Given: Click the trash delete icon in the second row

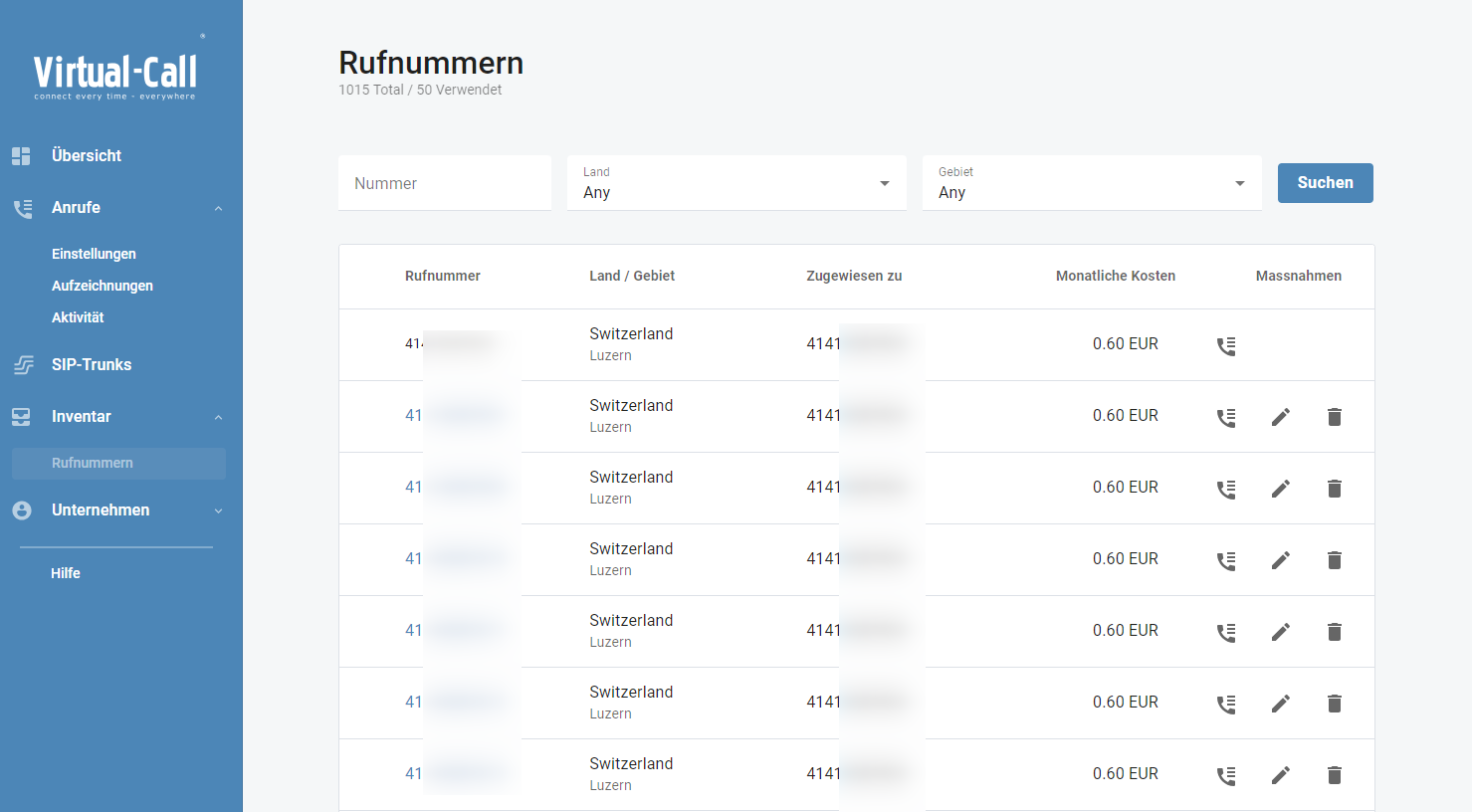Looking at the screenshot, I should click(x=1335, y=417).
